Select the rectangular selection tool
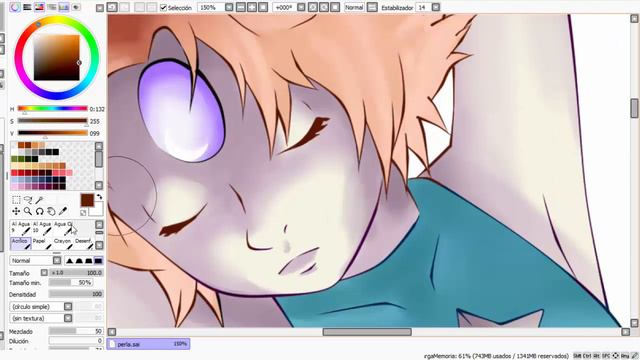The height and width of the screenshot is (360, 640). [x=16, y=200]
